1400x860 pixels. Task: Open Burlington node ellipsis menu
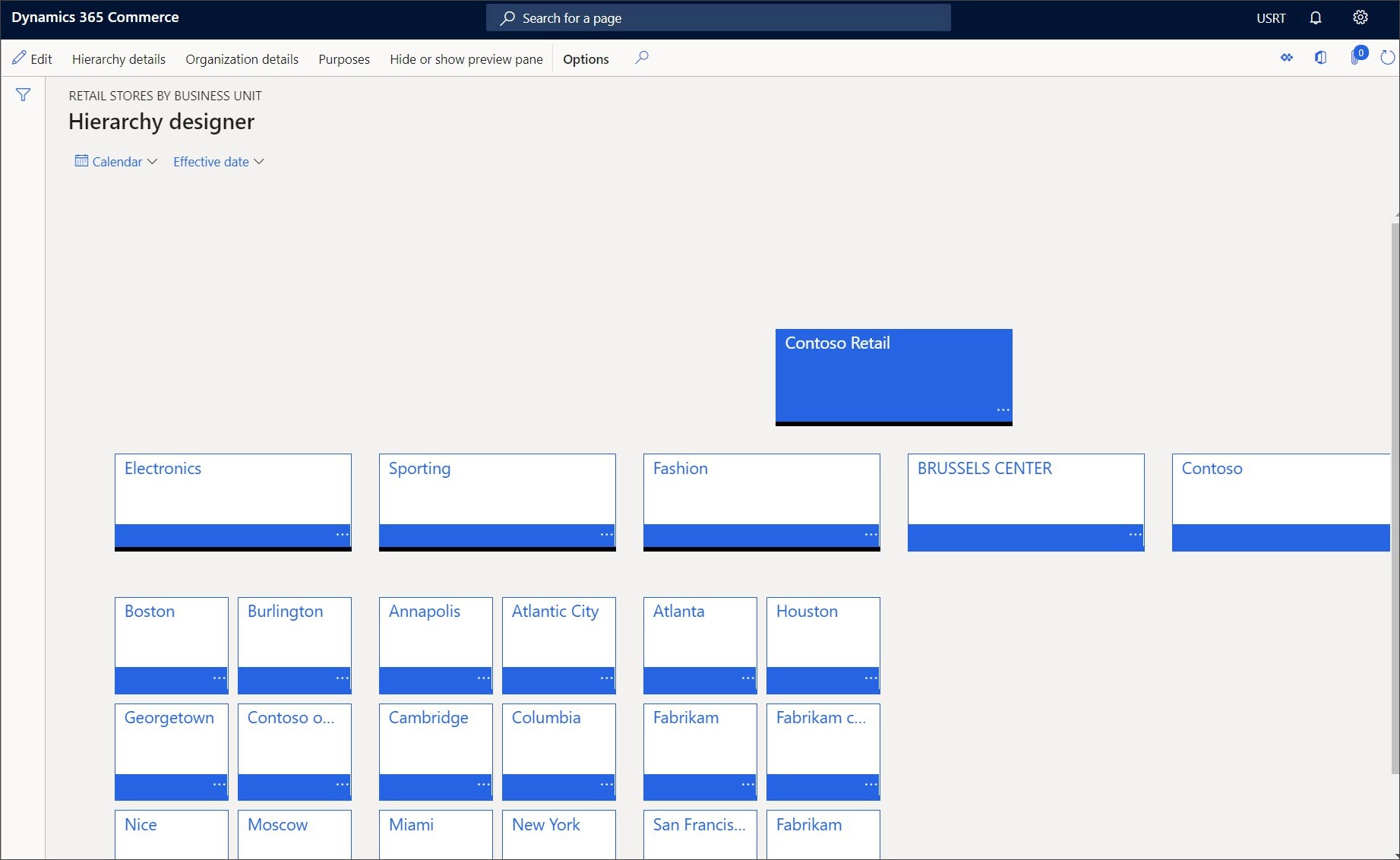(x=343, y=678)
